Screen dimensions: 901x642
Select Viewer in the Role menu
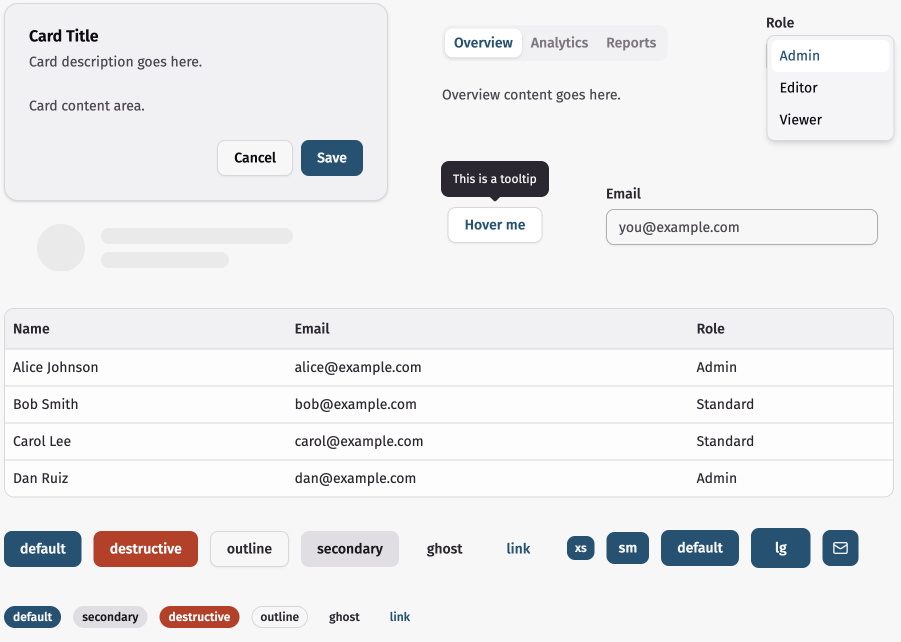[x=800, y=119]
